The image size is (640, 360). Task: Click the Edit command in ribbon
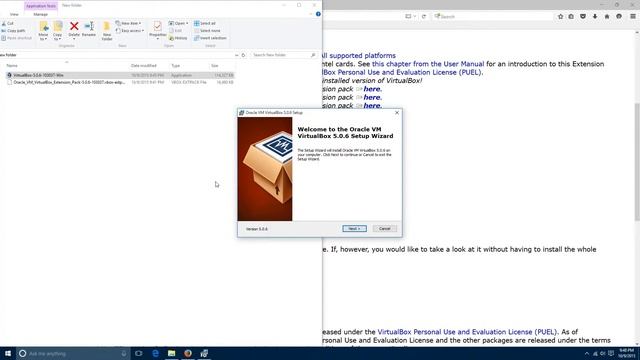tap(176, 31)
